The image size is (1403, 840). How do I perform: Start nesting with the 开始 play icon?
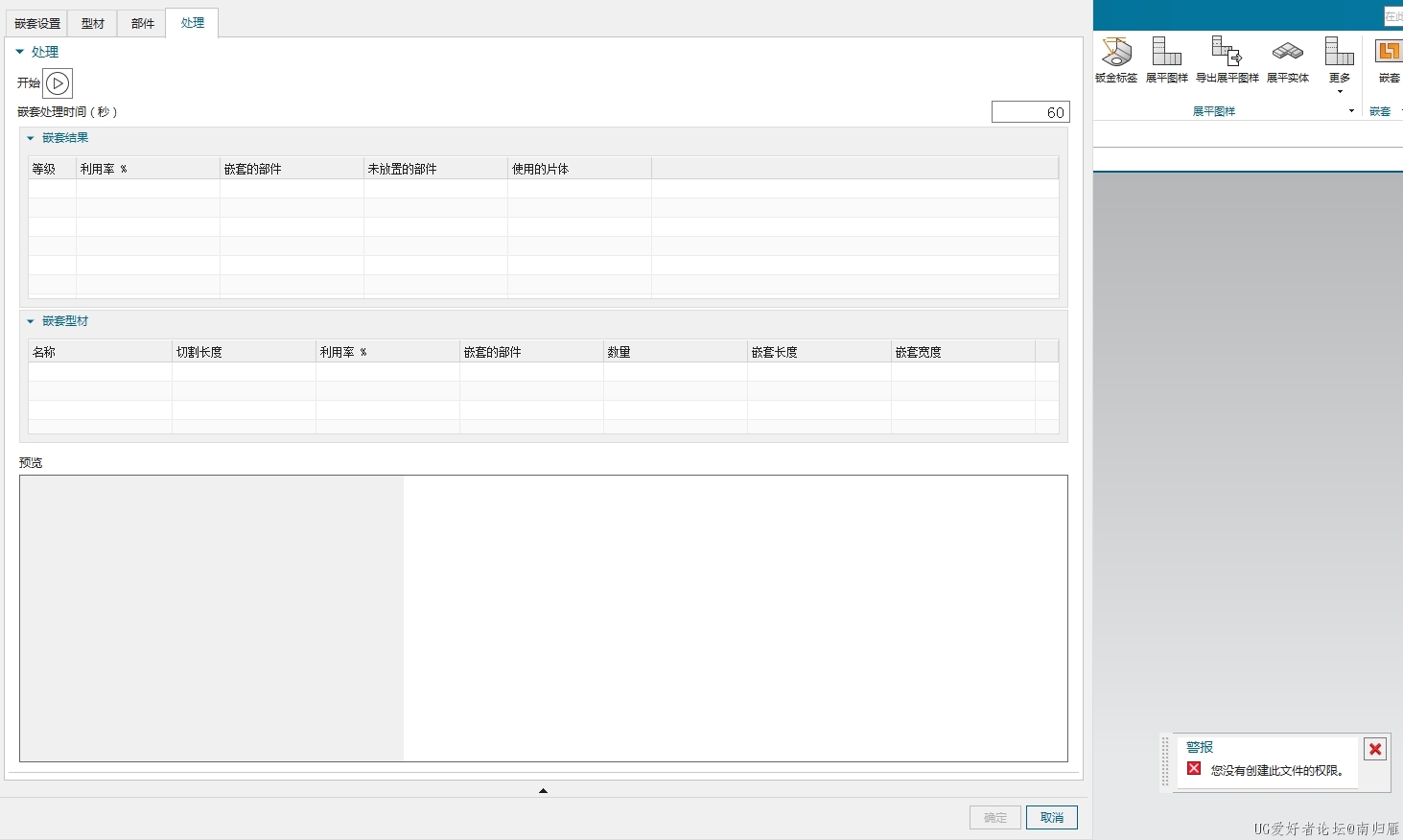click(x=58, y=83)
